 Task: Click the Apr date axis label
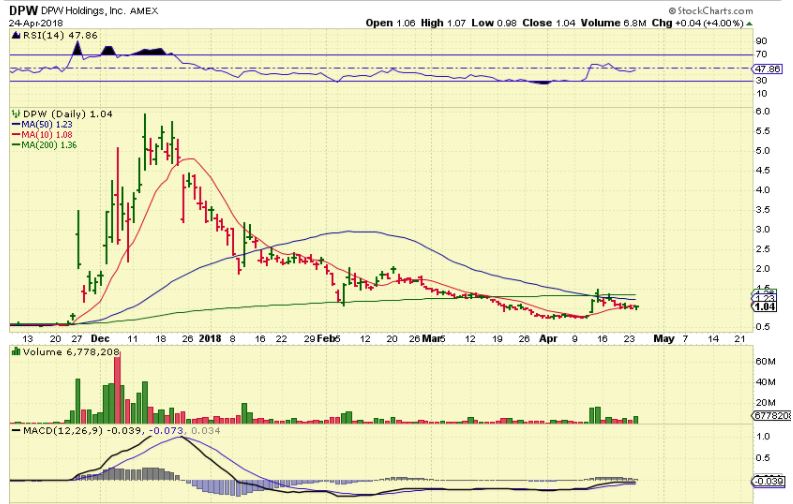548,339
